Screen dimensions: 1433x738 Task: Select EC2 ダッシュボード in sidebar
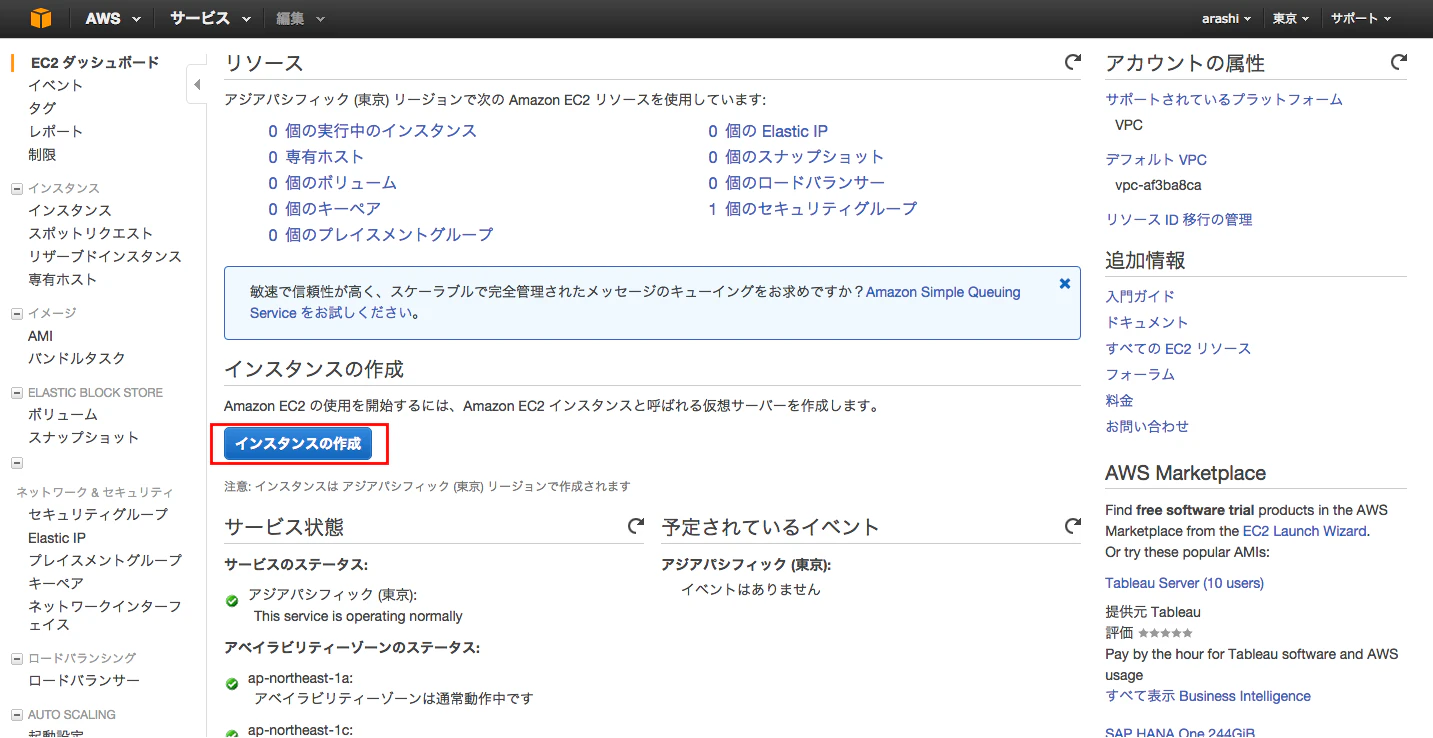click(x=95, y=62)
